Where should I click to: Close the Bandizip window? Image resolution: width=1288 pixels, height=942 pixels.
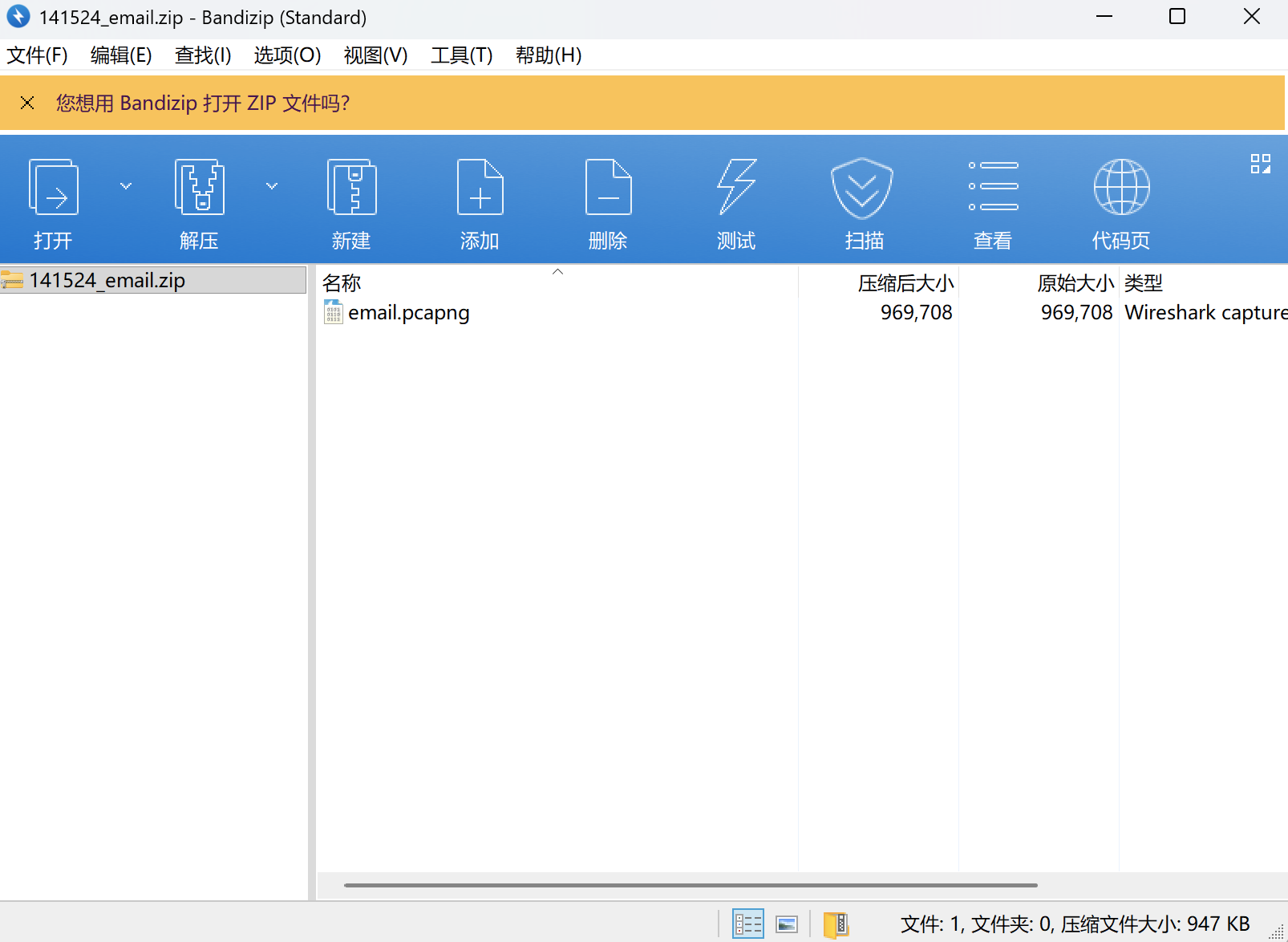(1251, 16)
